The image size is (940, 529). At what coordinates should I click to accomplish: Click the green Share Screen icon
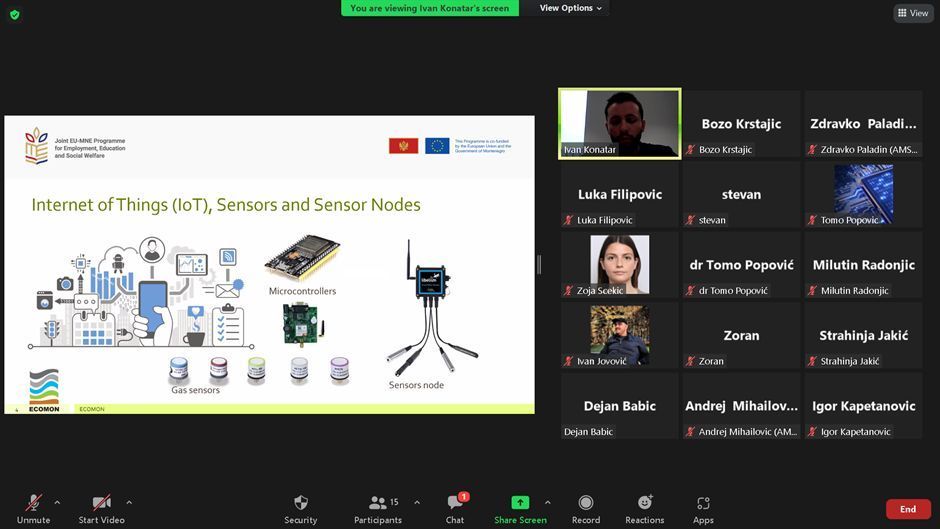click(x=520, y=503)
